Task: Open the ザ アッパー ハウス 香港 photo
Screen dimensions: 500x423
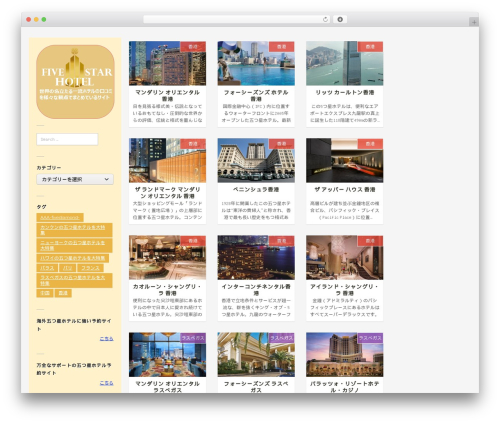Action: click(x=345, y=160)
